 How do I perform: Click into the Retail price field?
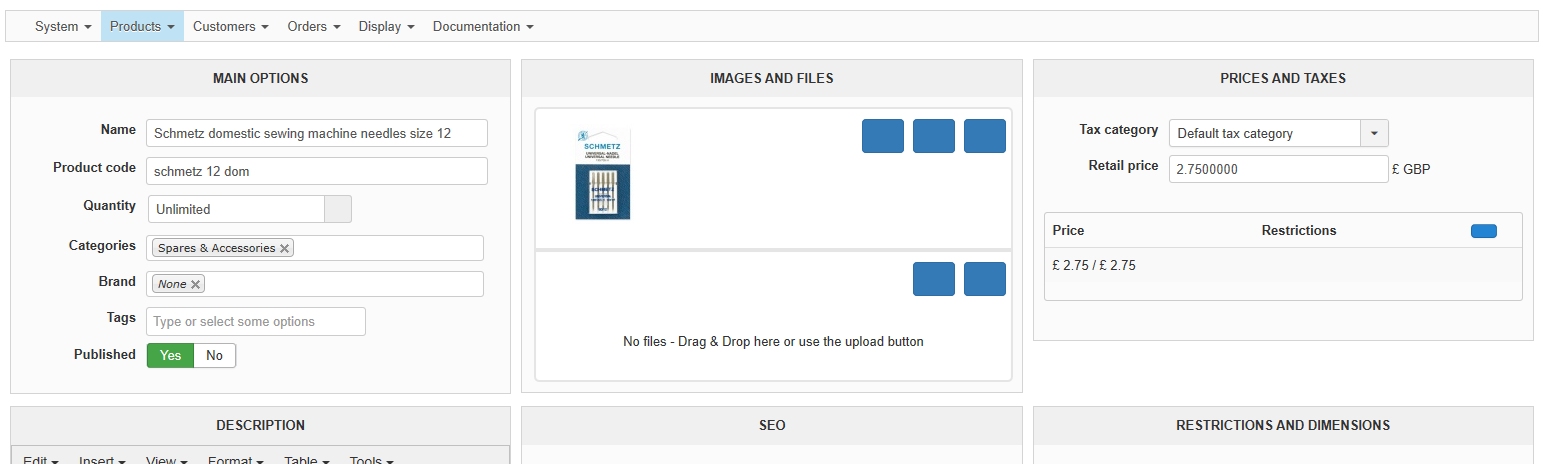pos(1278,169)
